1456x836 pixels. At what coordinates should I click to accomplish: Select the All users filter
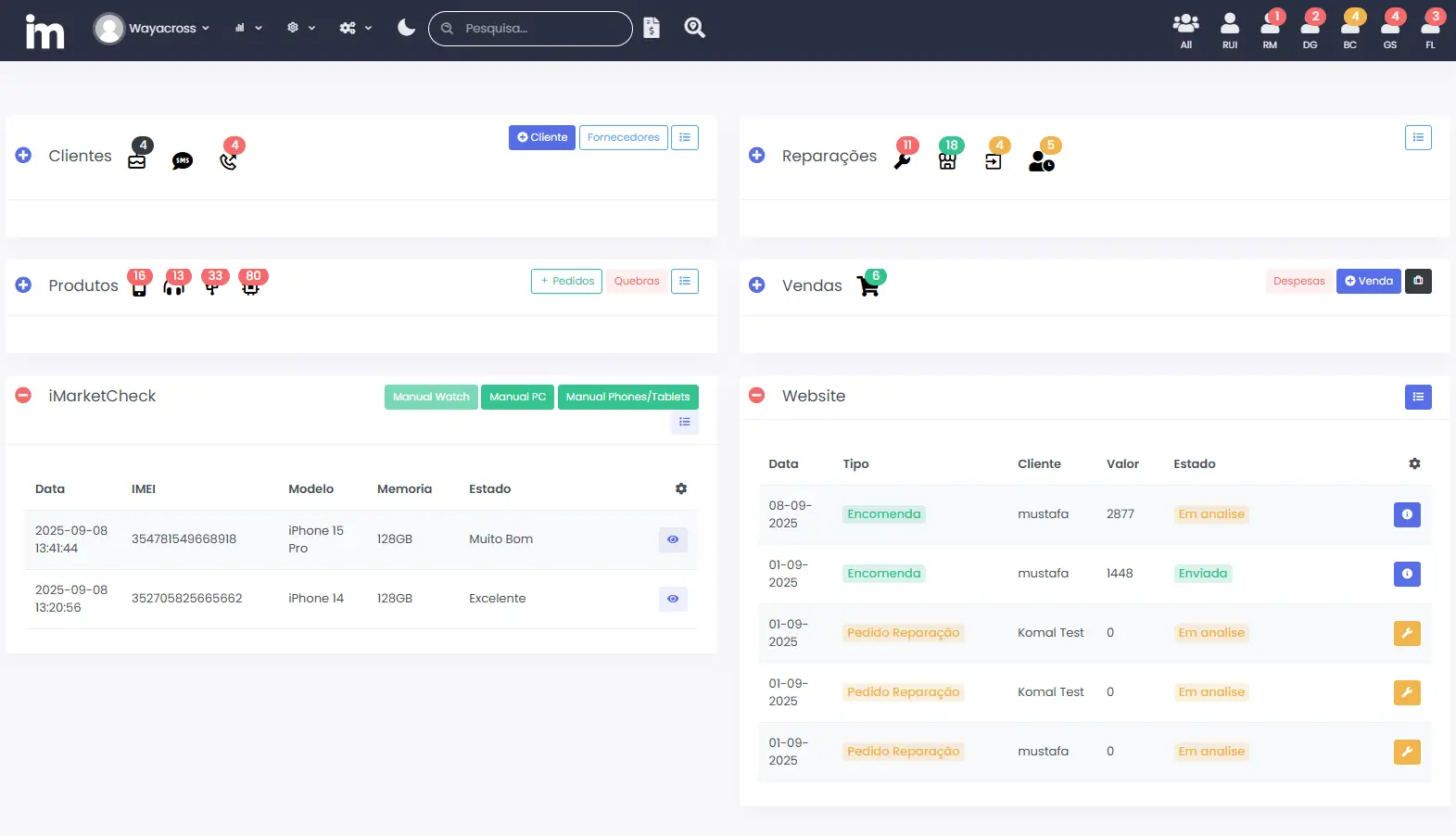pos(1185,29)
